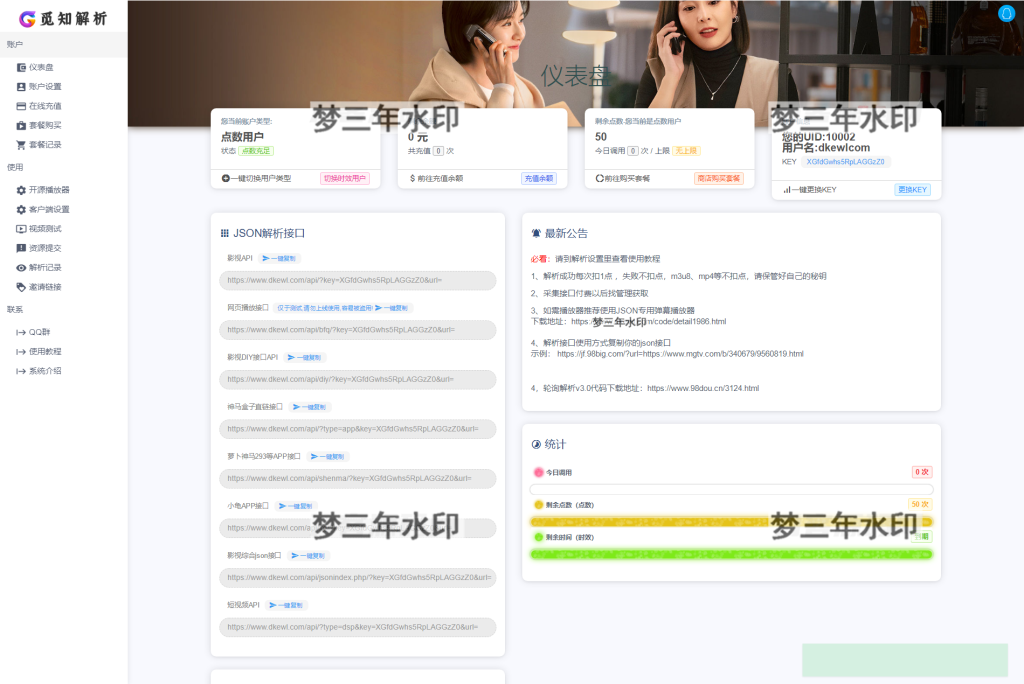This screenshot has height=684, width=1024.
Task: Click the yellow 剩余点数 progress bar
Action: click(731, 522)
